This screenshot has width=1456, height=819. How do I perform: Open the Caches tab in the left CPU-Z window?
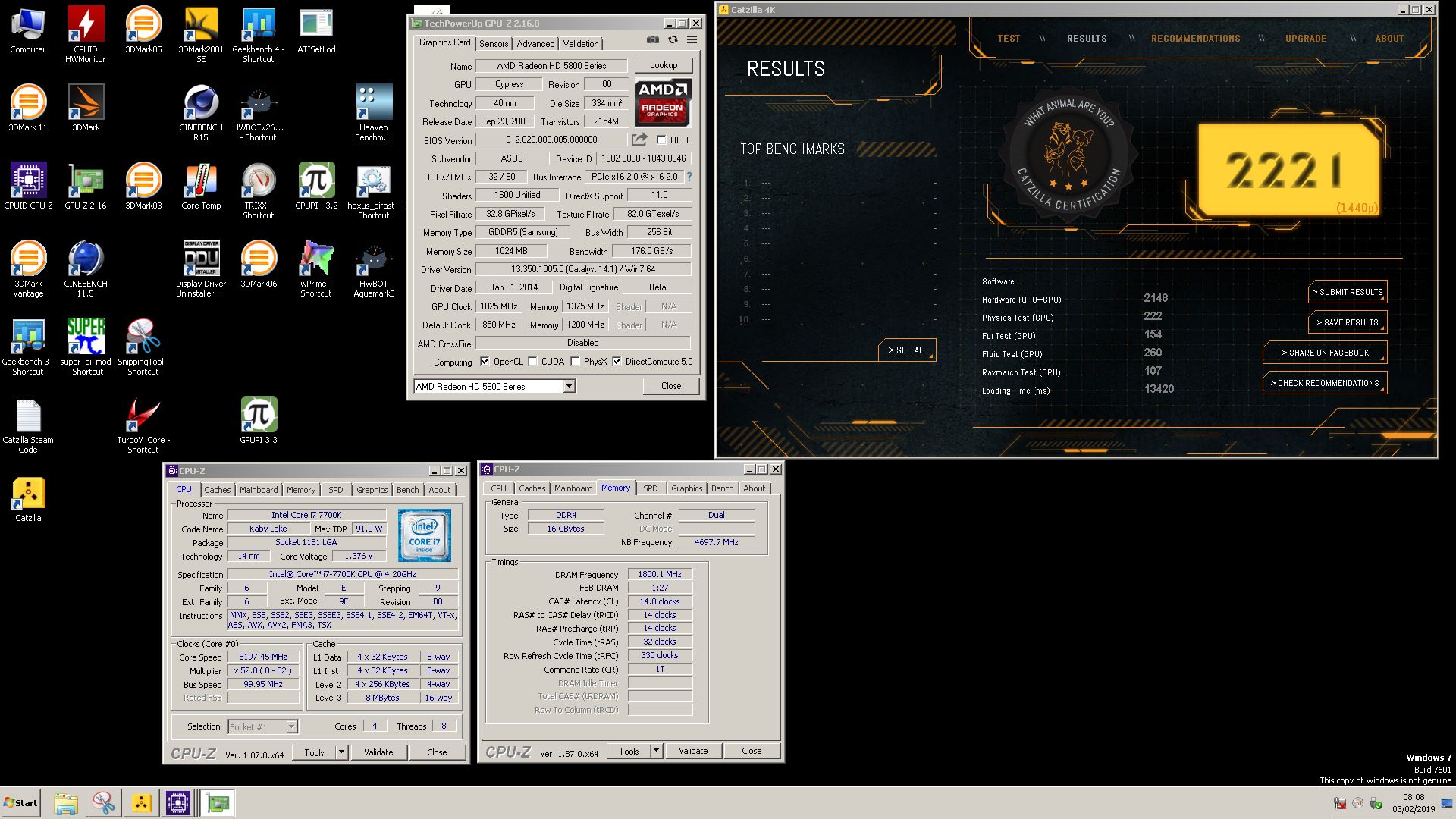pyautogui.click(x=217, y=490)
